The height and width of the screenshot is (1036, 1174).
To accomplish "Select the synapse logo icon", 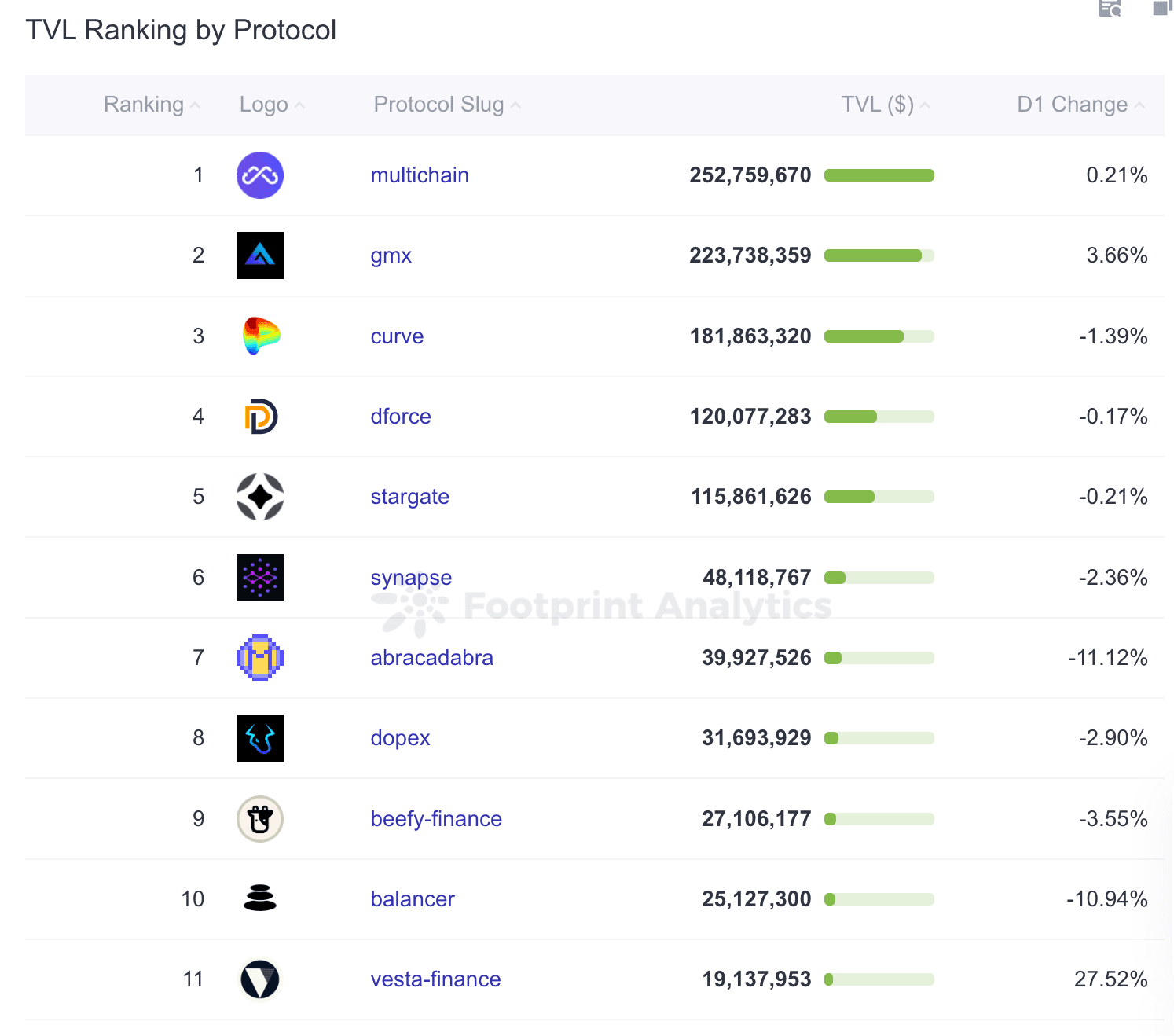I will coord(259,578).
